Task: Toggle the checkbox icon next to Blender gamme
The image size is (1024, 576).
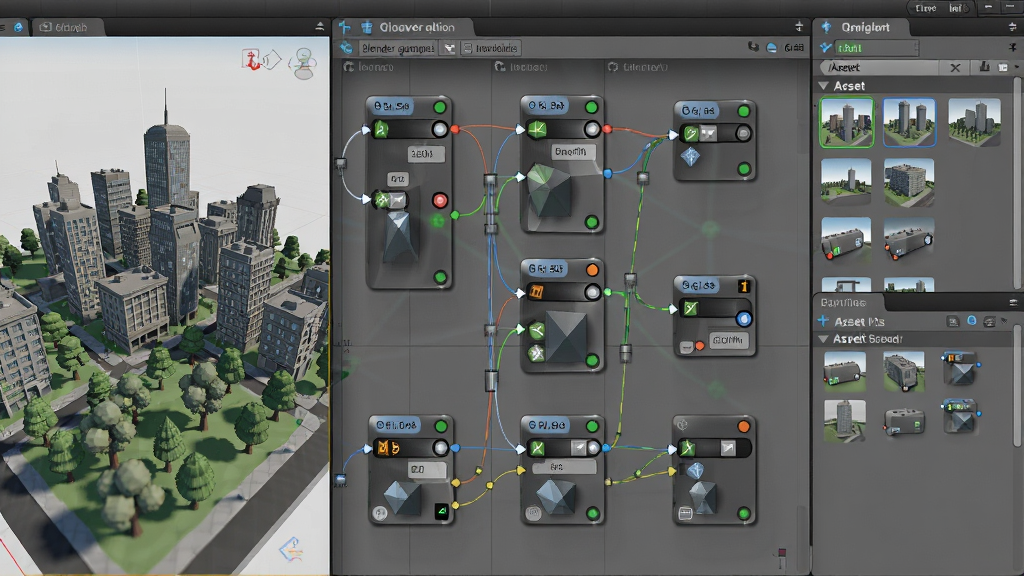Action: [x=449, y=48]
